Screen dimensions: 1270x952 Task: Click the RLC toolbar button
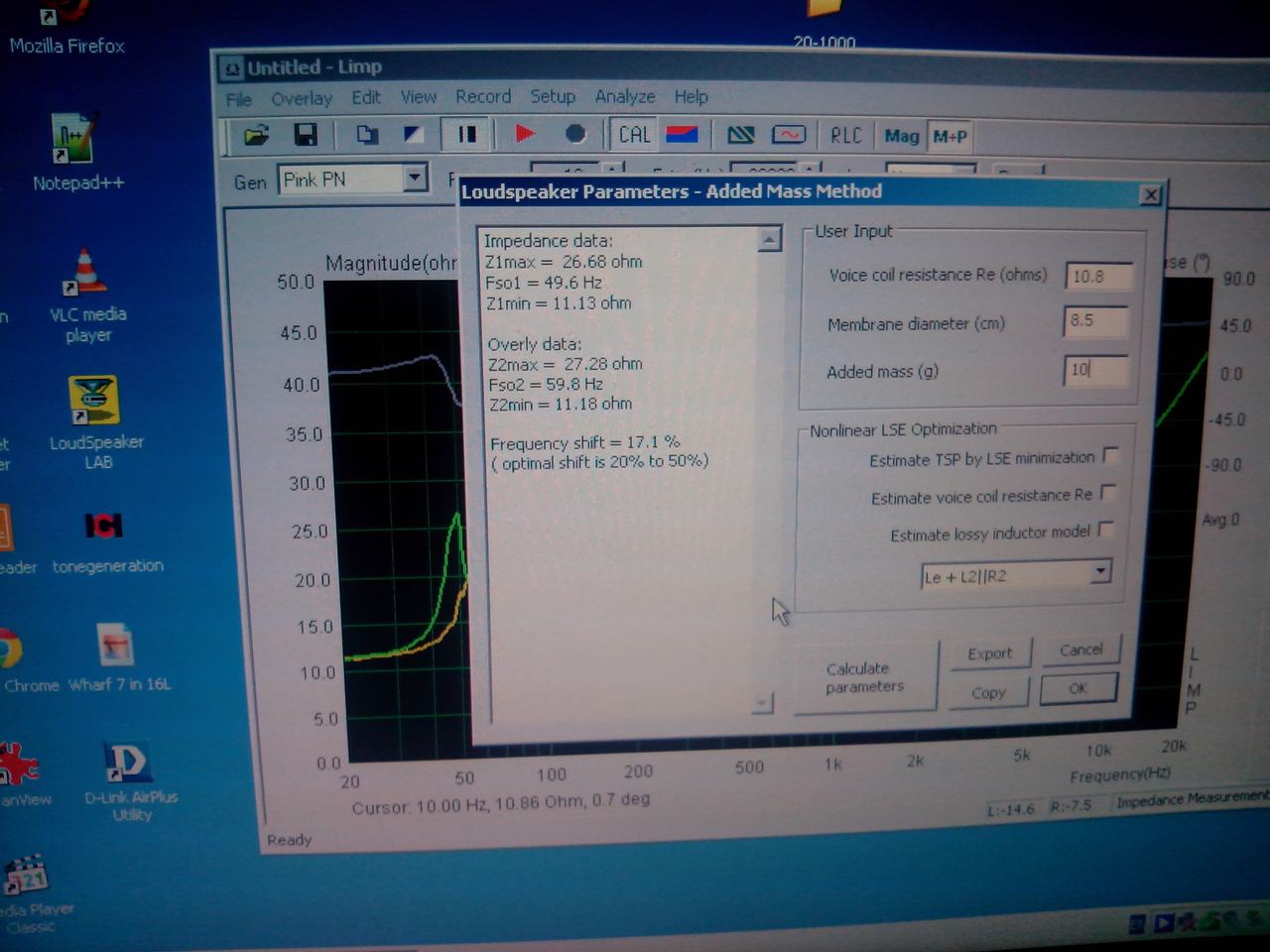[845, 136]
